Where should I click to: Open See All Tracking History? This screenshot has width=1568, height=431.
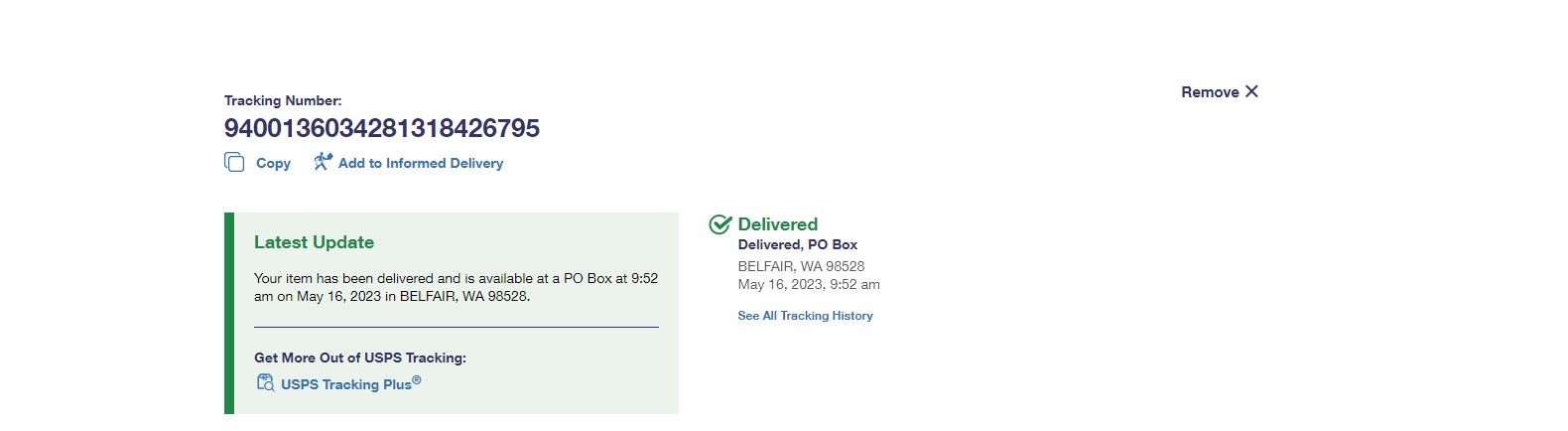(805, 316)
